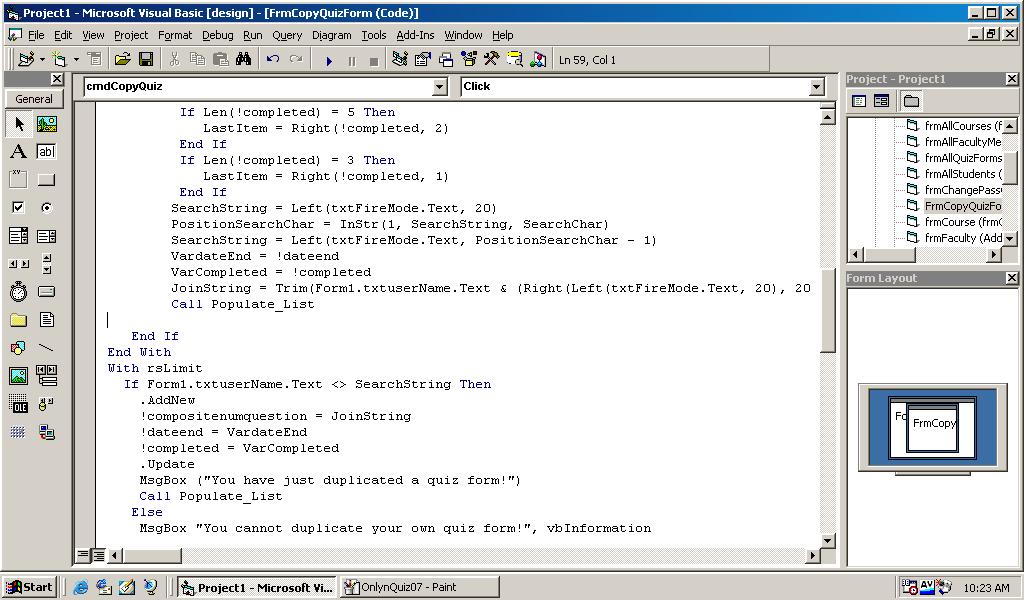The height and width of the screenshot is (600, 1024).
Task: Choose the Data control tool
Action: (x=46, y=376)
